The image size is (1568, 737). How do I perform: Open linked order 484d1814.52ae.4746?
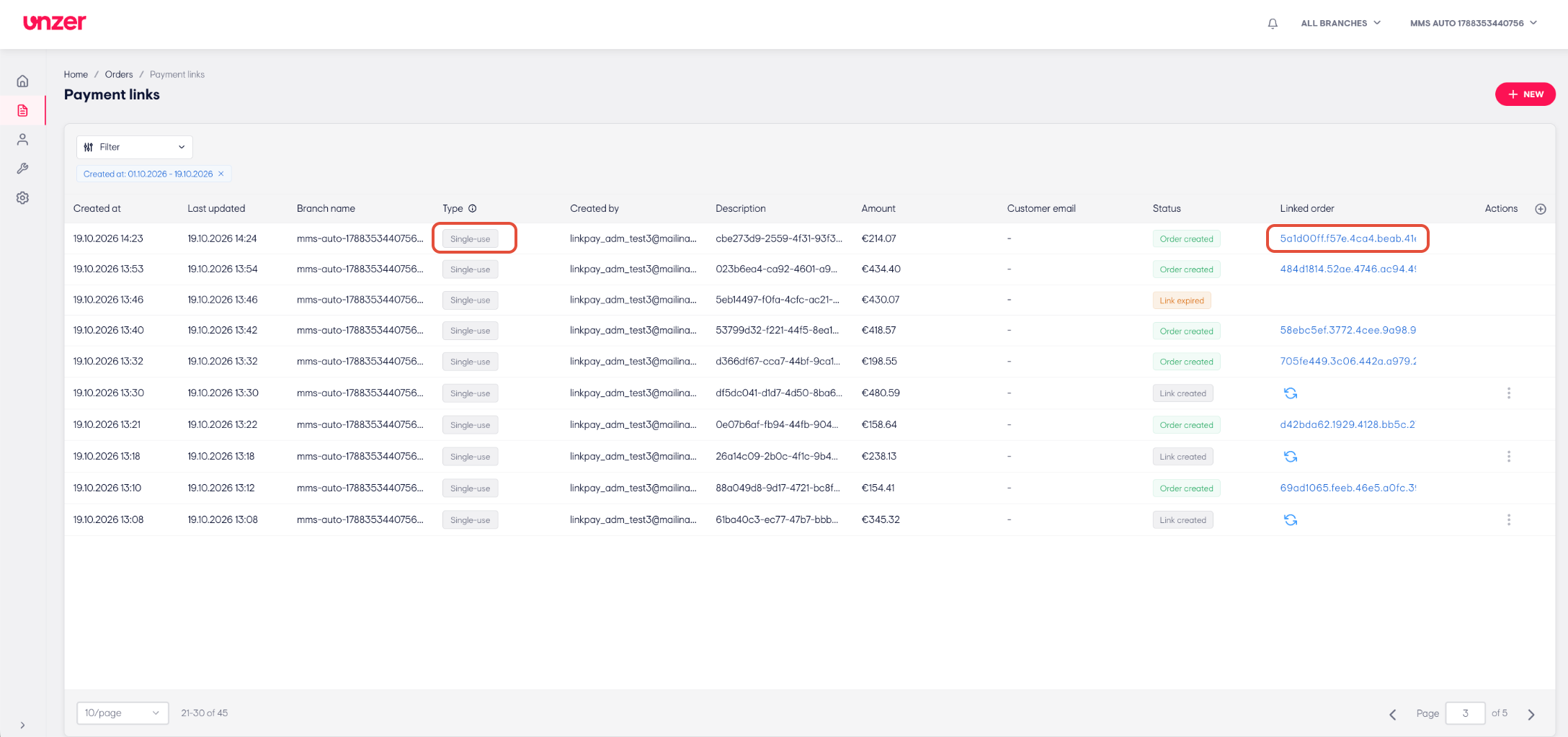click(x=1347, y=269)
